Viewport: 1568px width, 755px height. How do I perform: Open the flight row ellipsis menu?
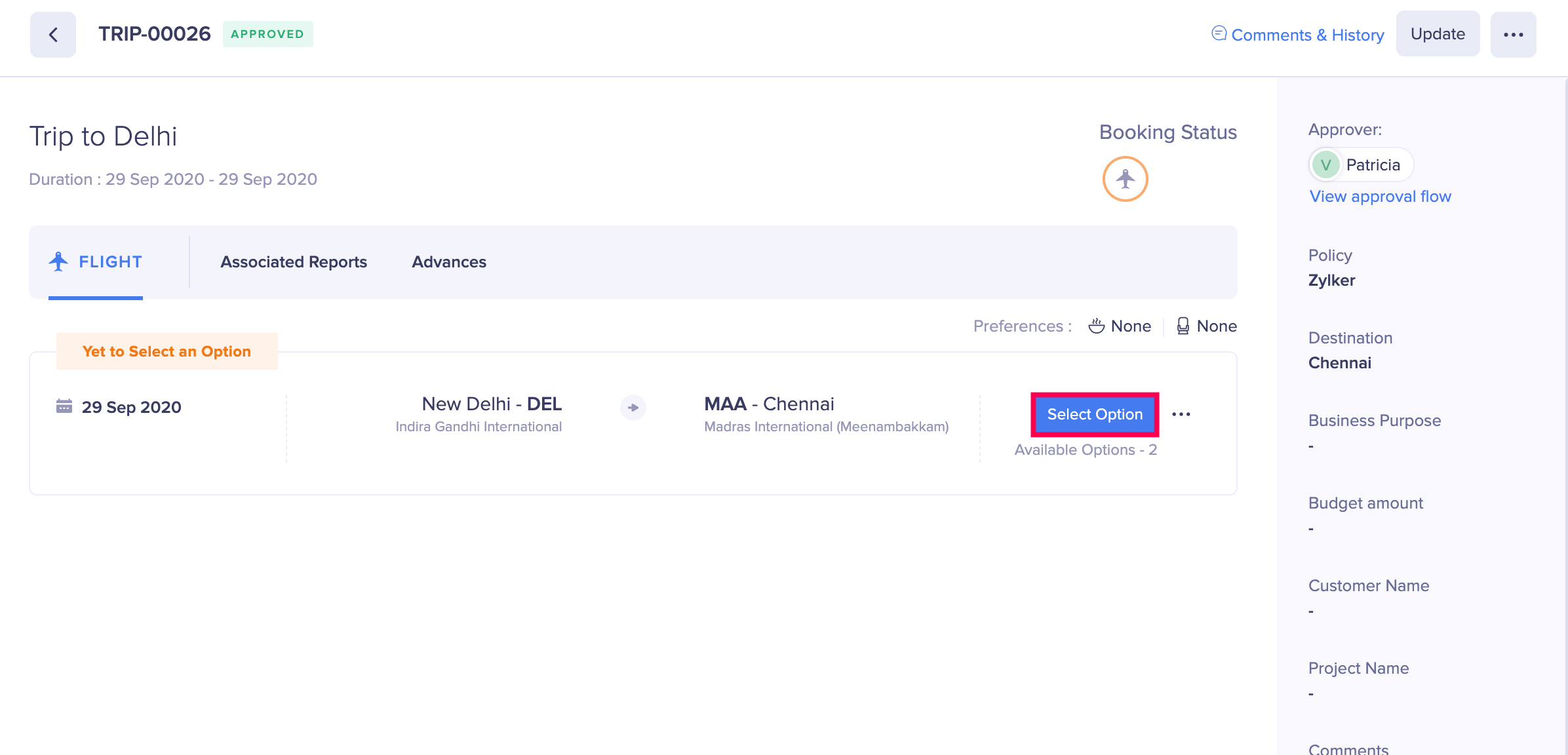tap(1181, 414)
